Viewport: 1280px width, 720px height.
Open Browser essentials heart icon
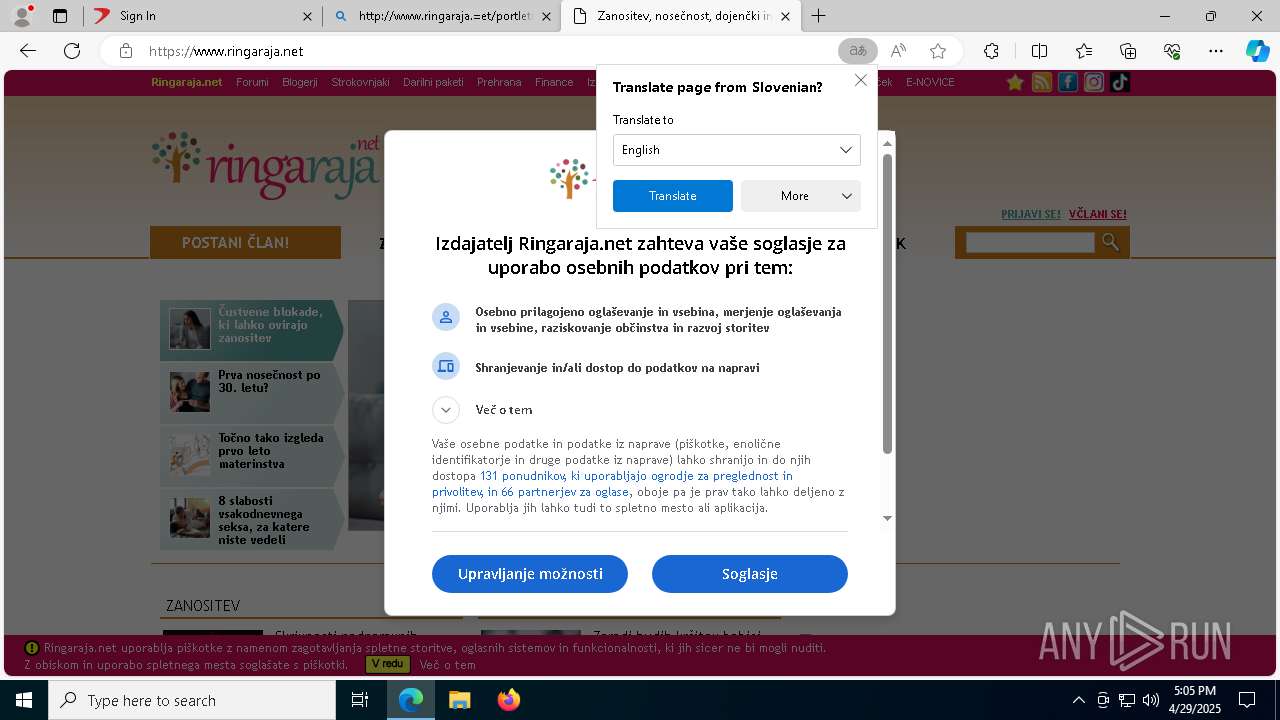tap(1172, 51)
